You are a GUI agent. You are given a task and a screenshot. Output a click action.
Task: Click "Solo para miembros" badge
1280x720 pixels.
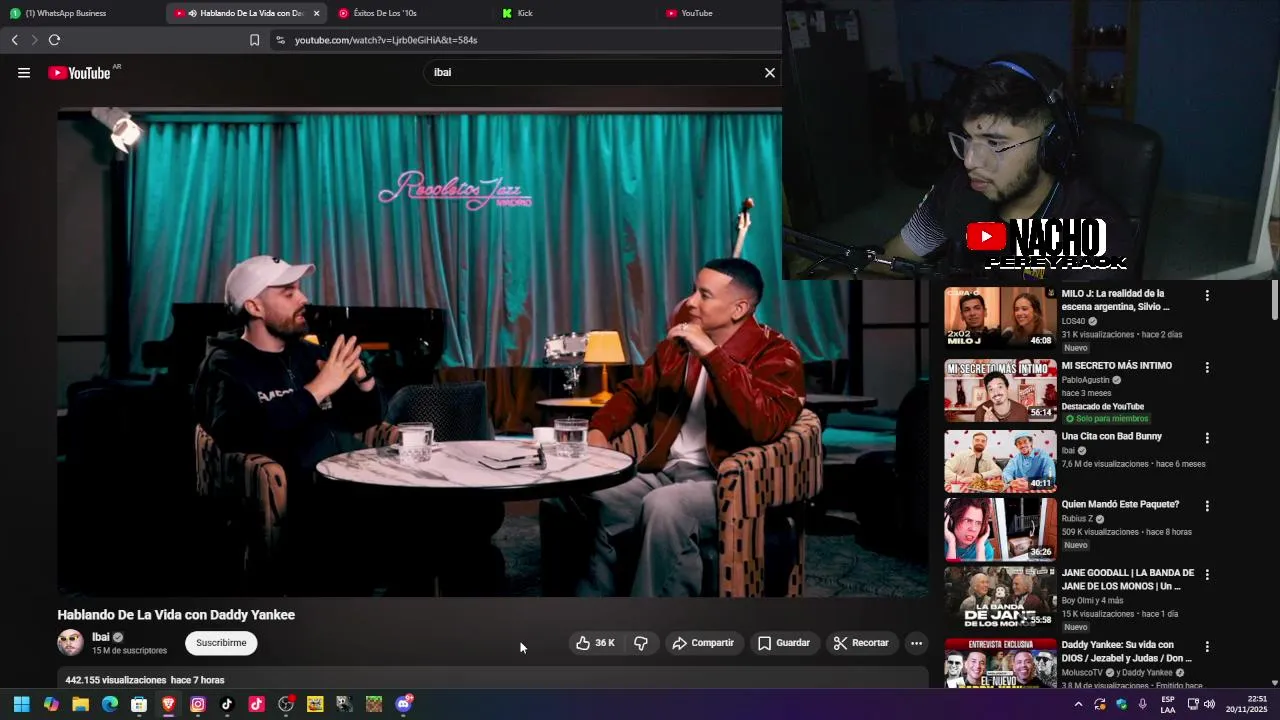point(1107,419)
